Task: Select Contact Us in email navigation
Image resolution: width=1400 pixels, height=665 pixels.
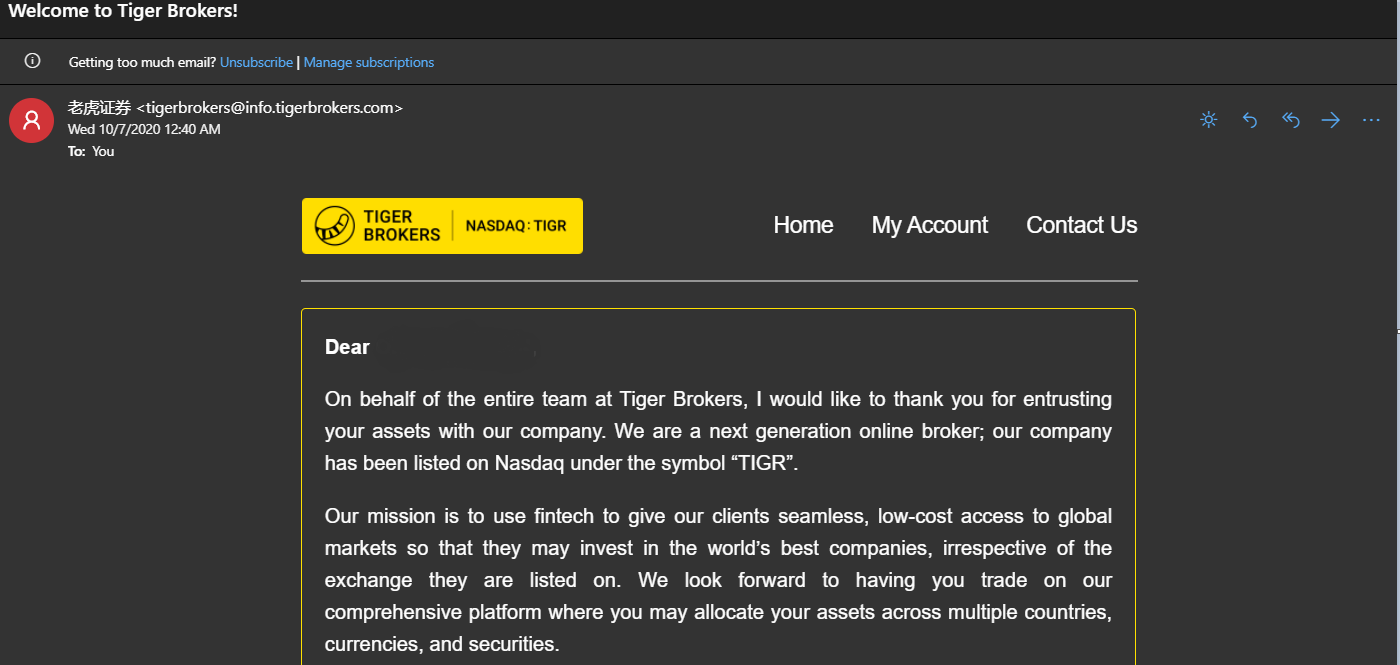Action: coord(1082,225)
